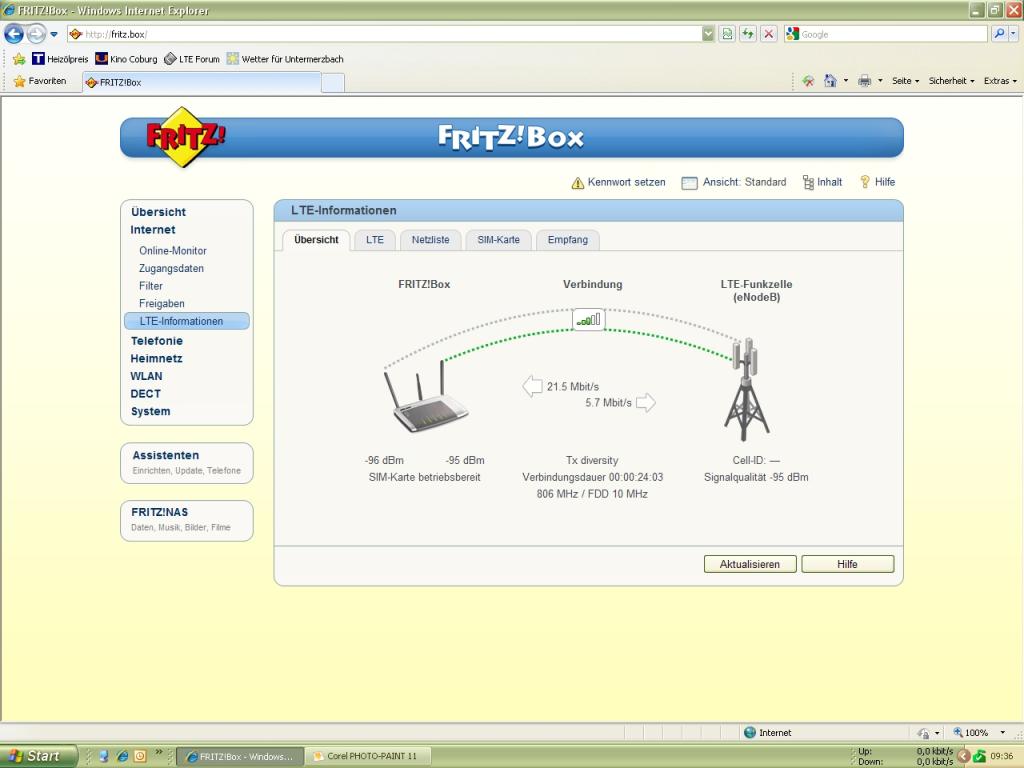Screen dimensions: 1024x768
Task: Open Online-Monitor submenu entry
Action: coord(172,251)
